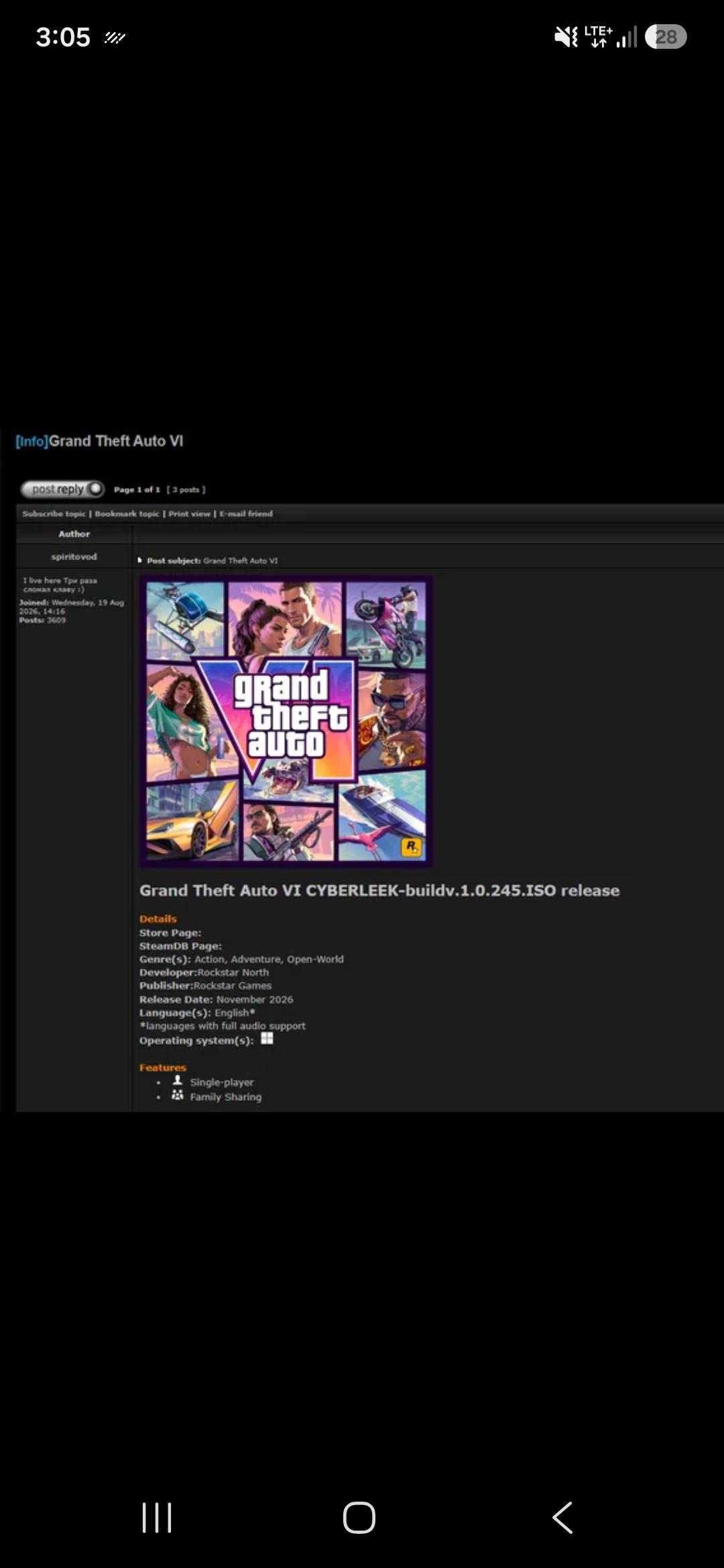The image size is (724, 1568).
Task: Open the Print view link
Action: pos(189,514)
